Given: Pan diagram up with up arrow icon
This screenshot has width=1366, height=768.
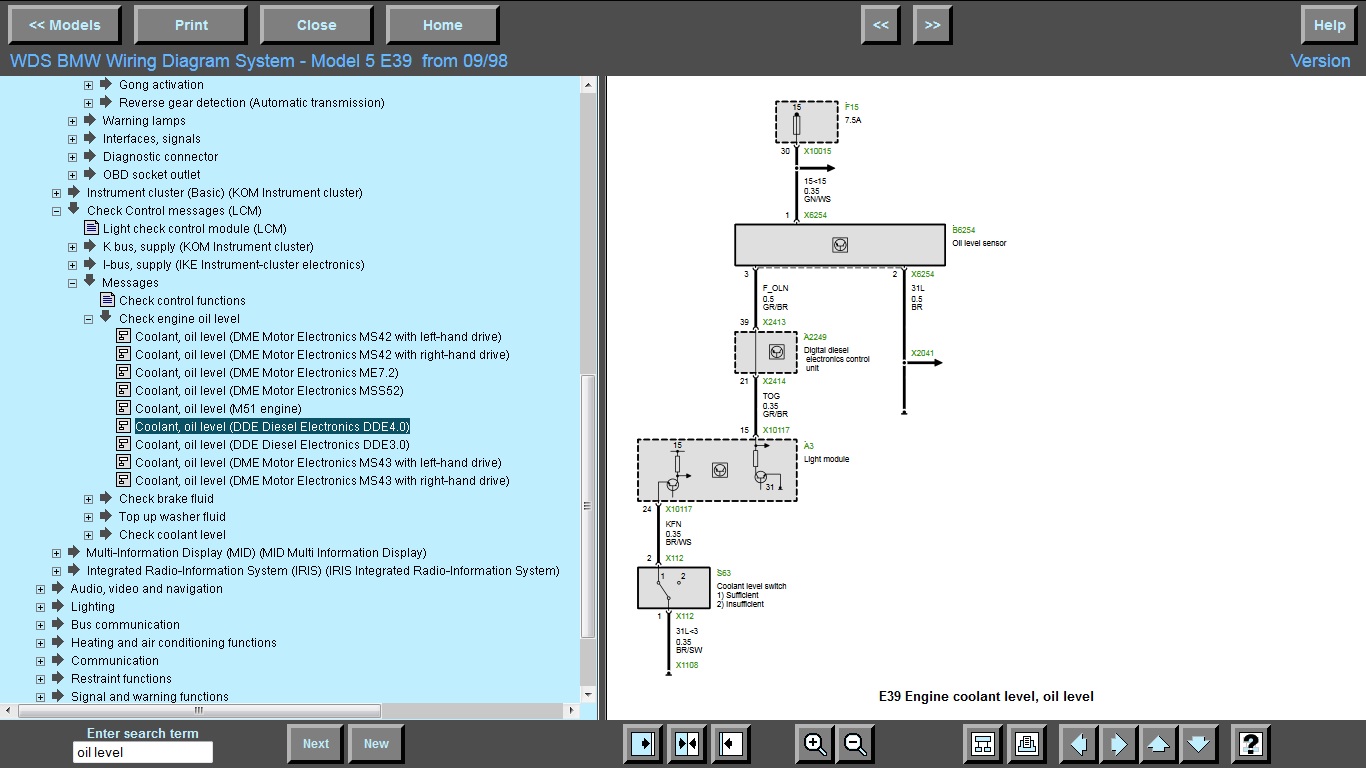Looking at the screenshot, I should [1158, 744].
